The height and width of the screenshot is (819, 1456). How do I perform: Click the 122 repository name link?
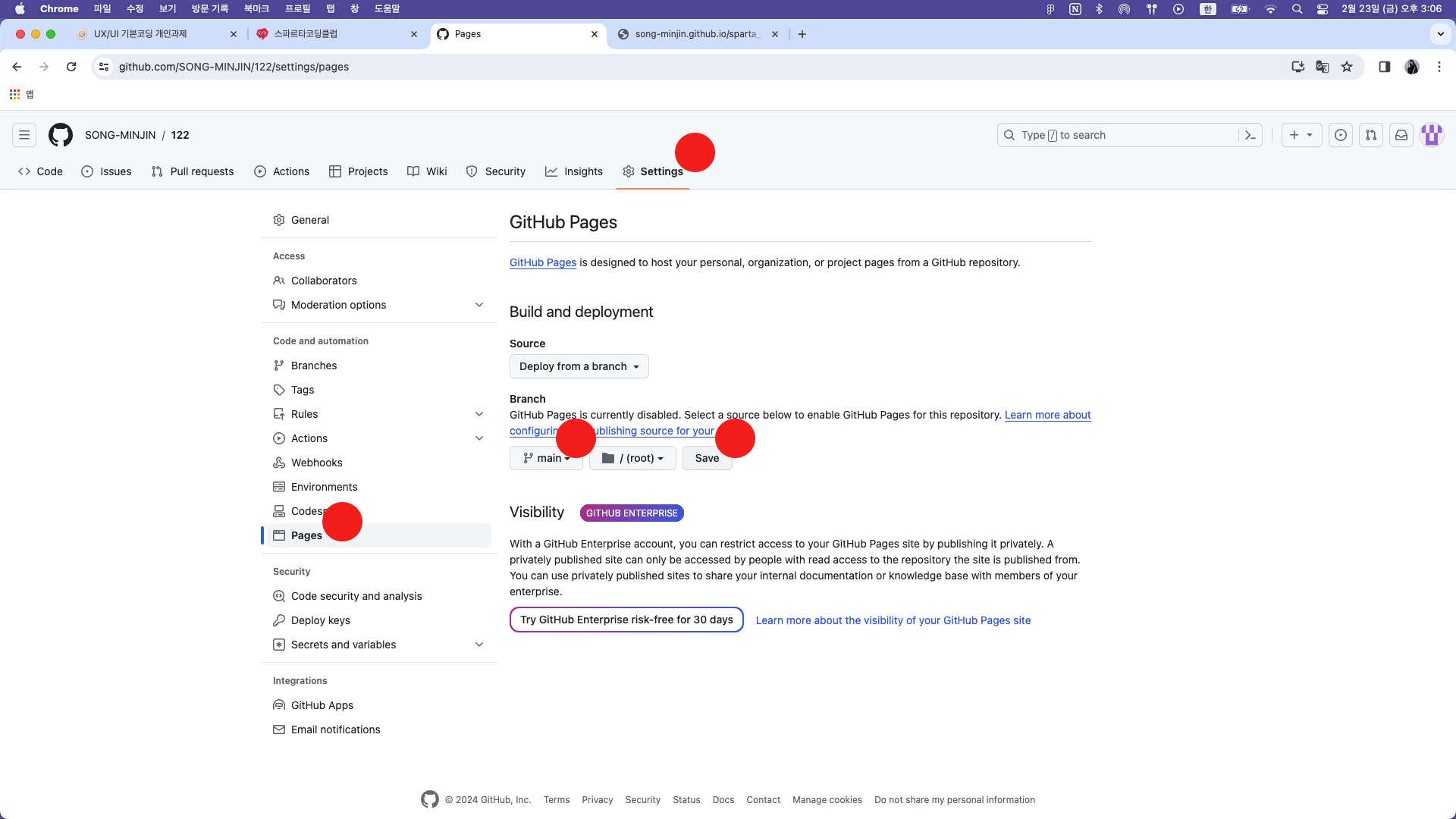point(180,135)
